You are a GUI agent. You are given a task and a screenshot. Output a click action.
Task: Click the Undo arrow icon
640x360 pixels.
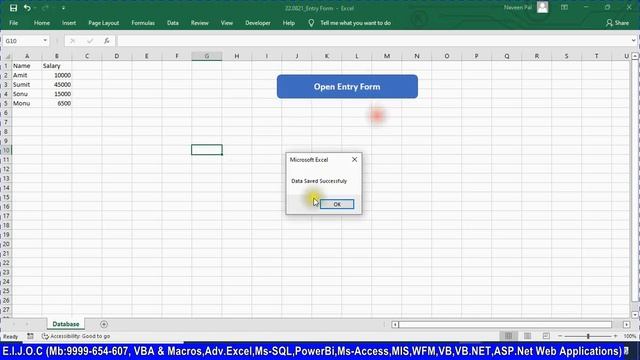27,8
